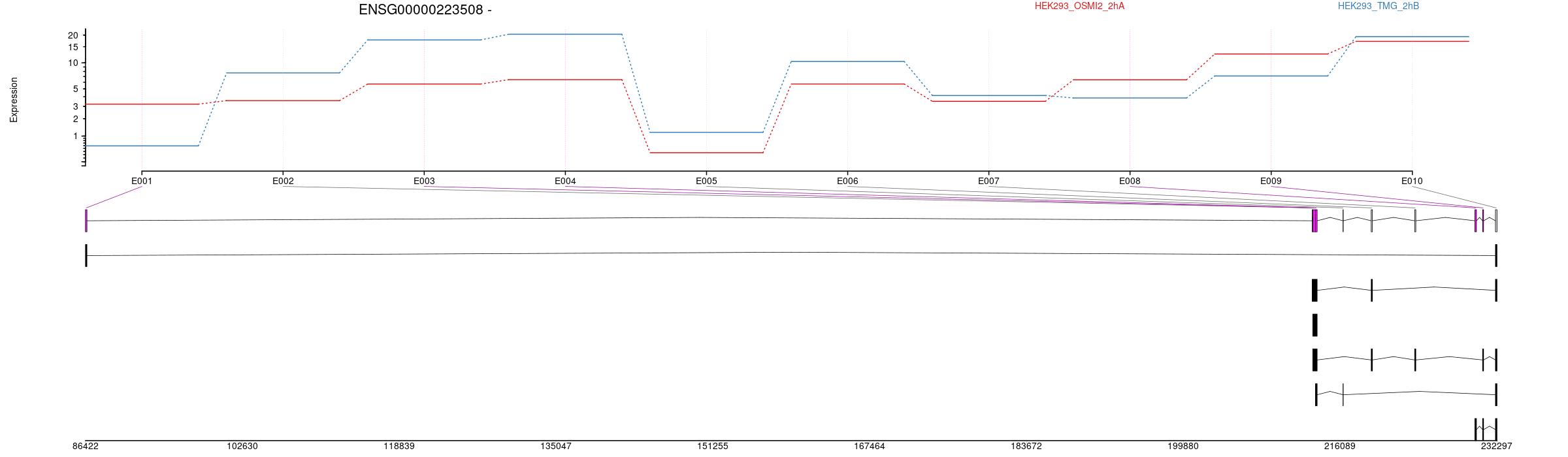The height and width of the screenshot is (457, 1568).
Task: Click genomic coordinate 102630
Action: 242,447
